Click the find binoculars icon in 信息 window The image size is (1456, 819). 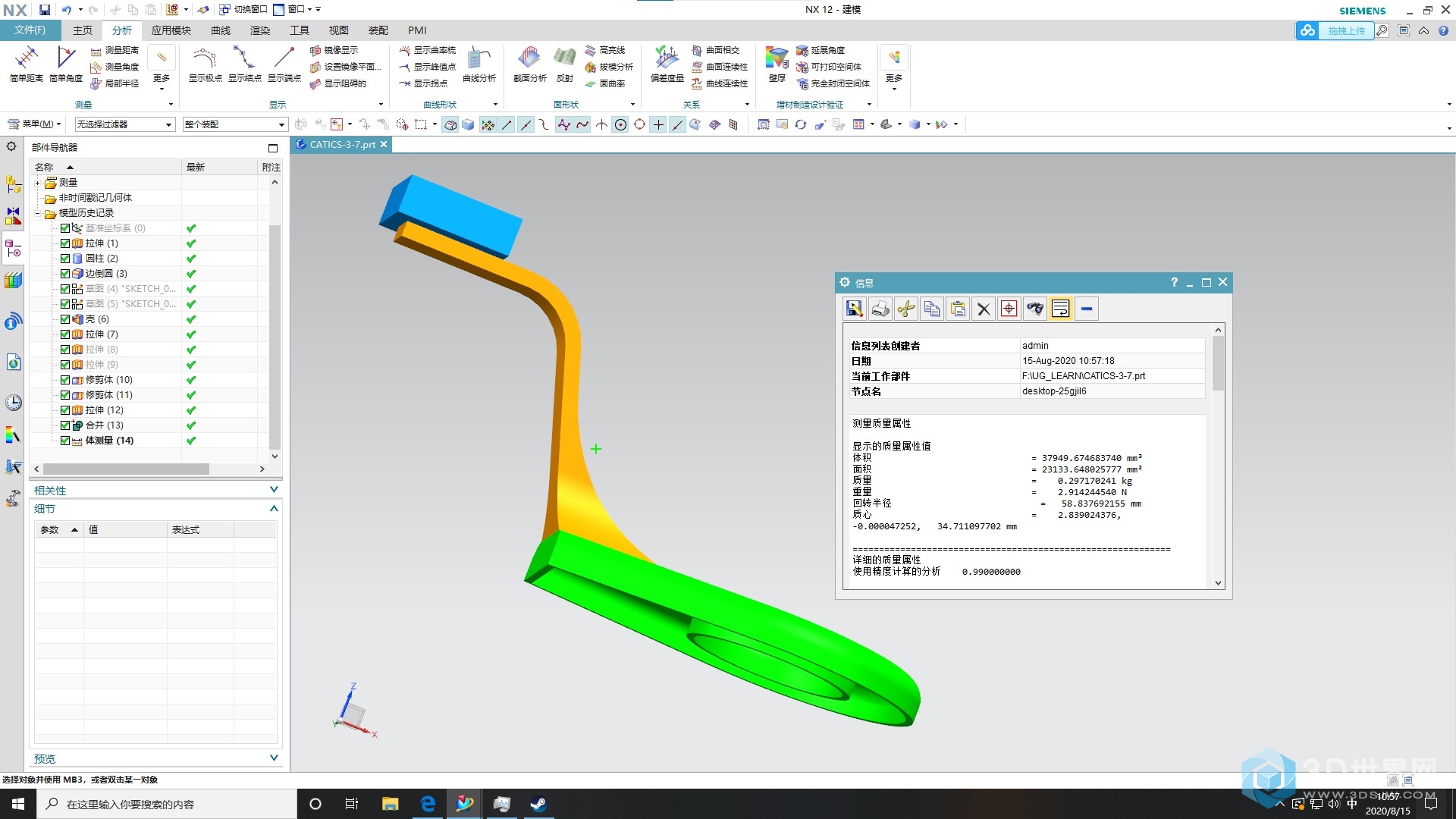point(1035,309)
